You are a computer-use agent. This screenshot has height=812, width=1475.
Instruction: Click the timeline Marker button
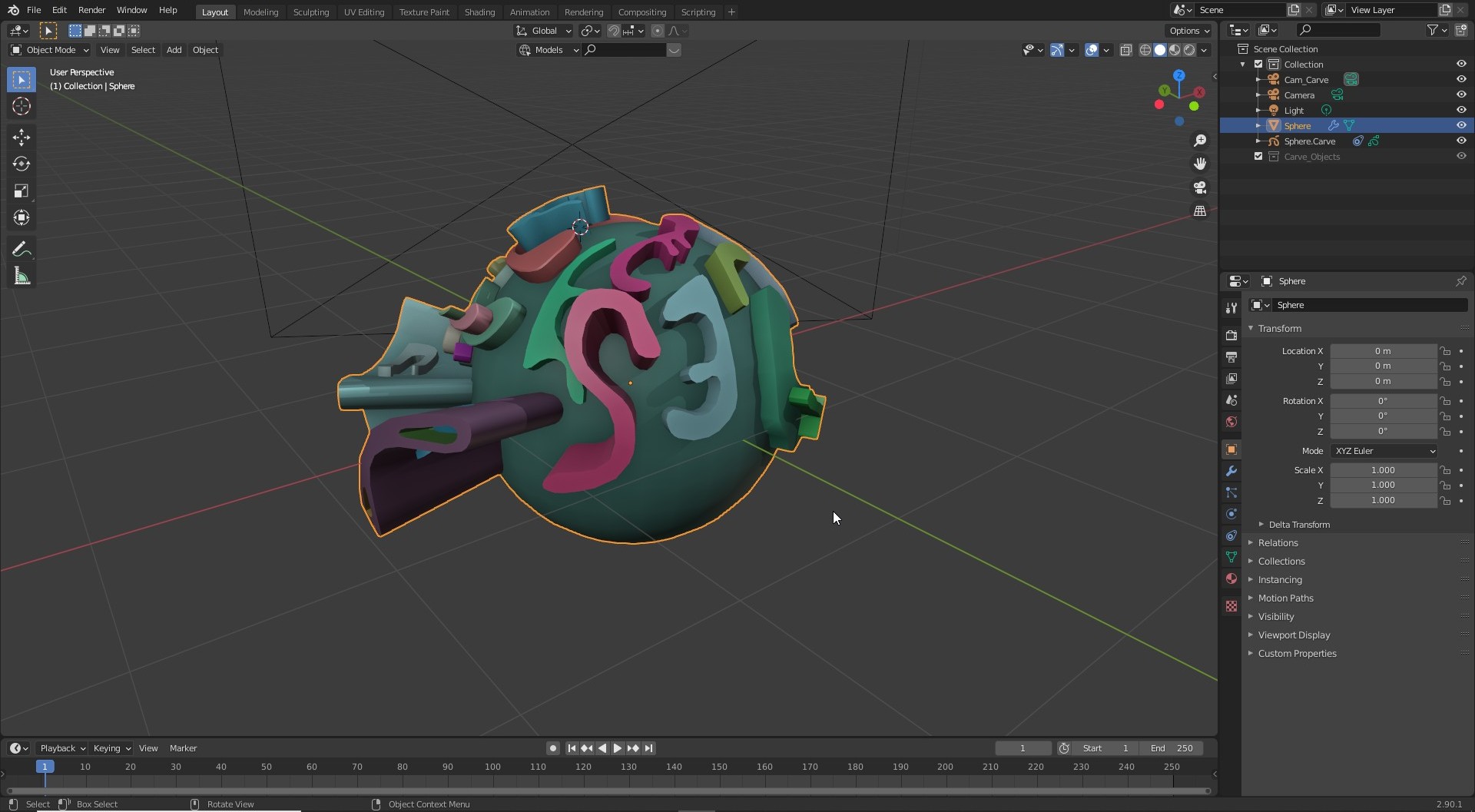click(183, 748)
